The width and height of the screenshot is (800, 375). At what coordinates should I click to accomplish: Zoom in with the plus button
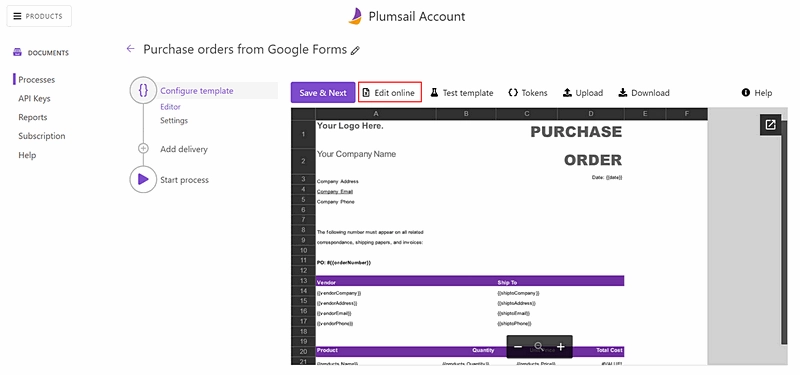[561, 347]
